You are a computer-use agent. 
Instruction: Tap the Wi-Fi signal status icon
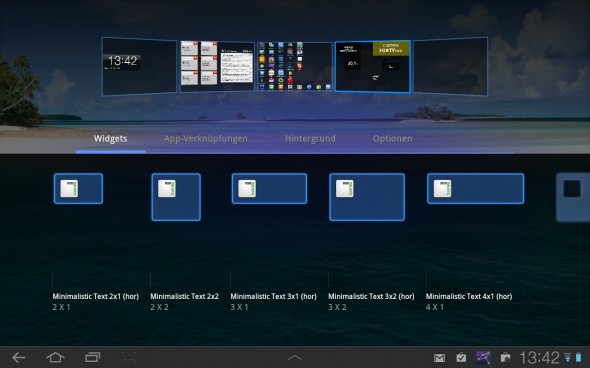[x=567, y=357]
